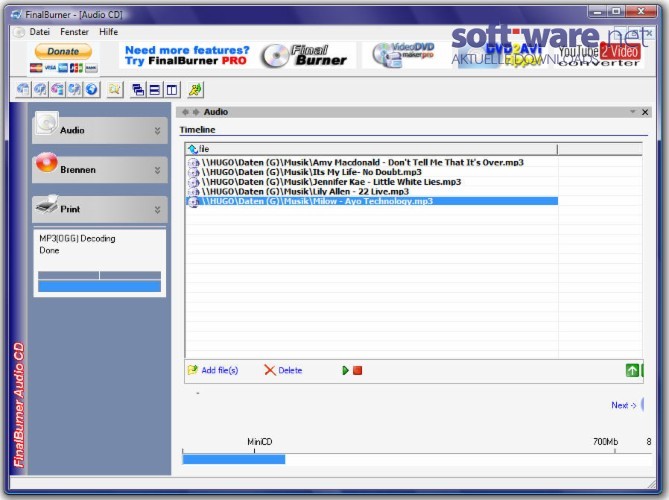
Task: Click the 700Mb capacity marker
Action: [x=605, y=442]
